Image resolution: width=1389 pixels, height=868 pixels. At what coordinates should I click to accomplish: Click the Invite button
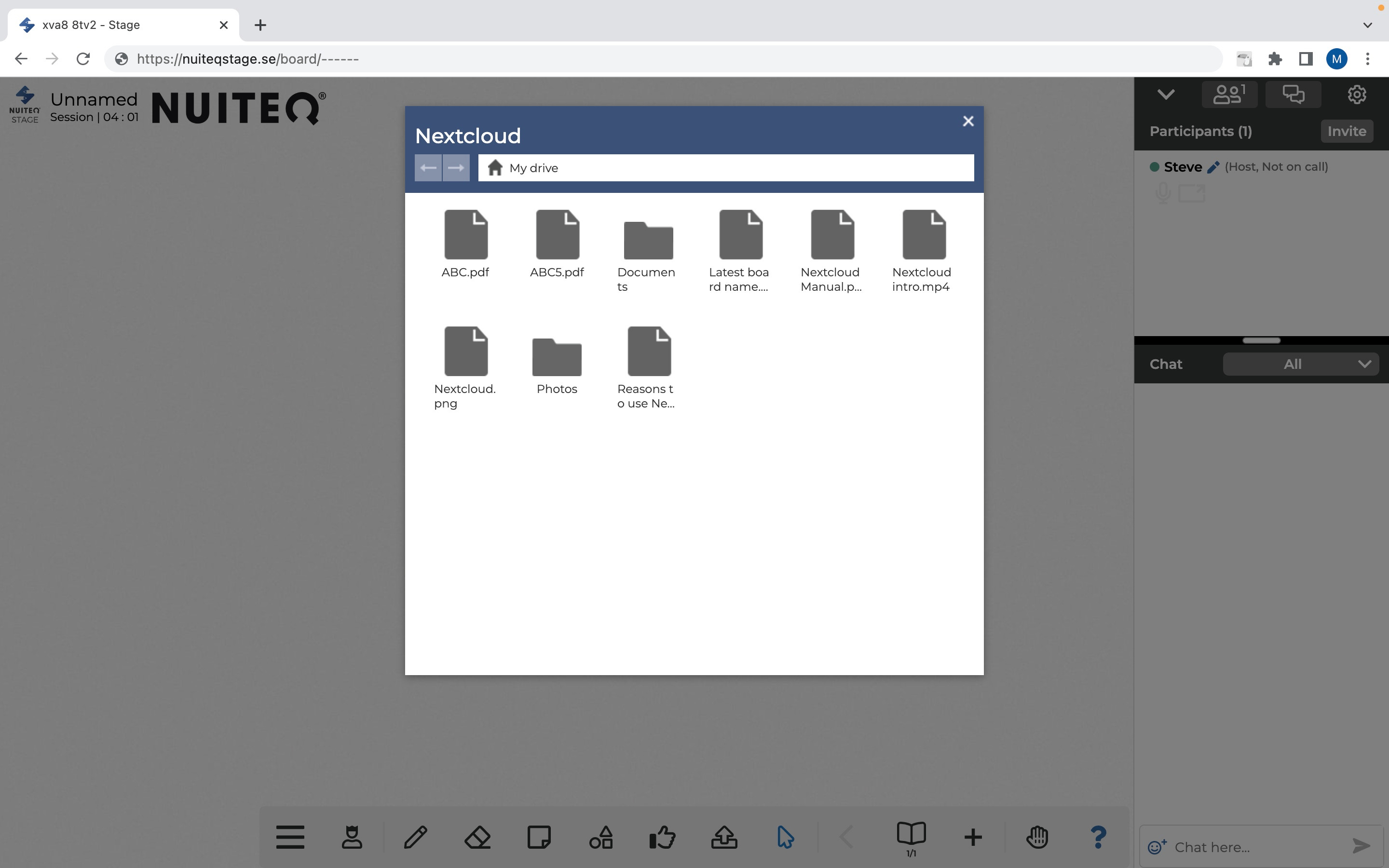(x=1347, y=131)
